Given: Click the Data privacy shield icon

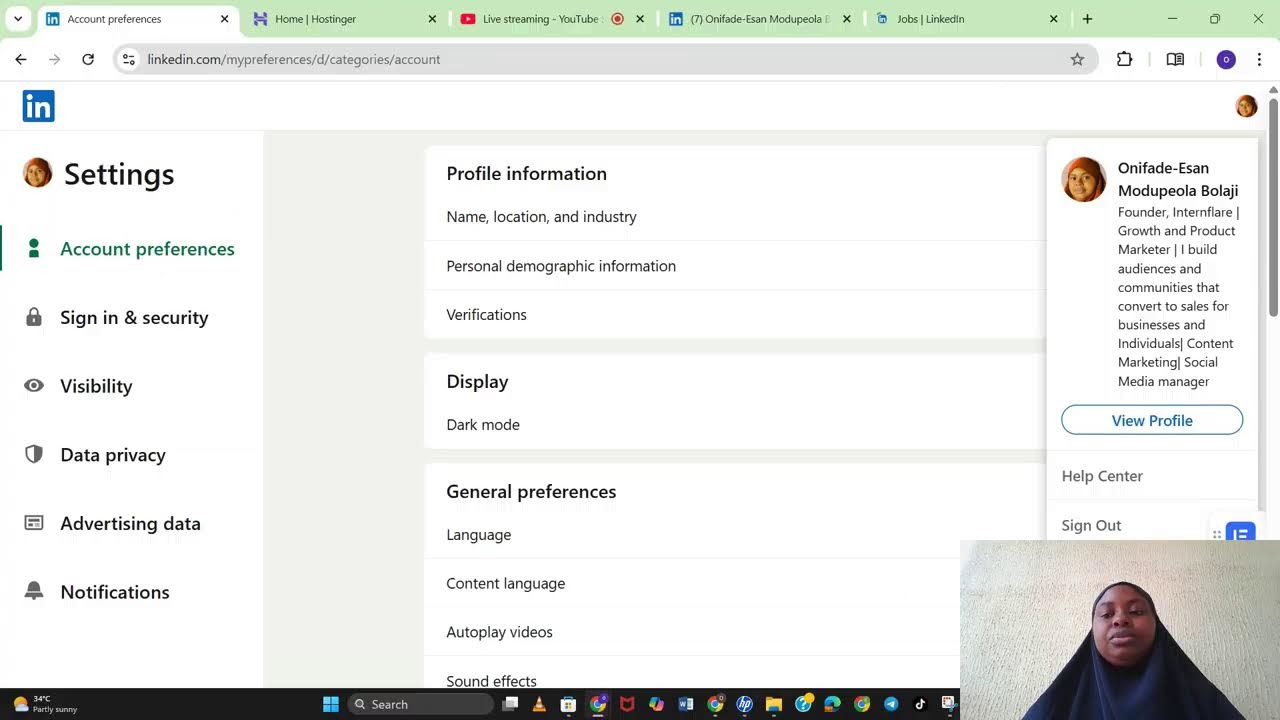Looking at the screenshot, I should coord(34,454).
